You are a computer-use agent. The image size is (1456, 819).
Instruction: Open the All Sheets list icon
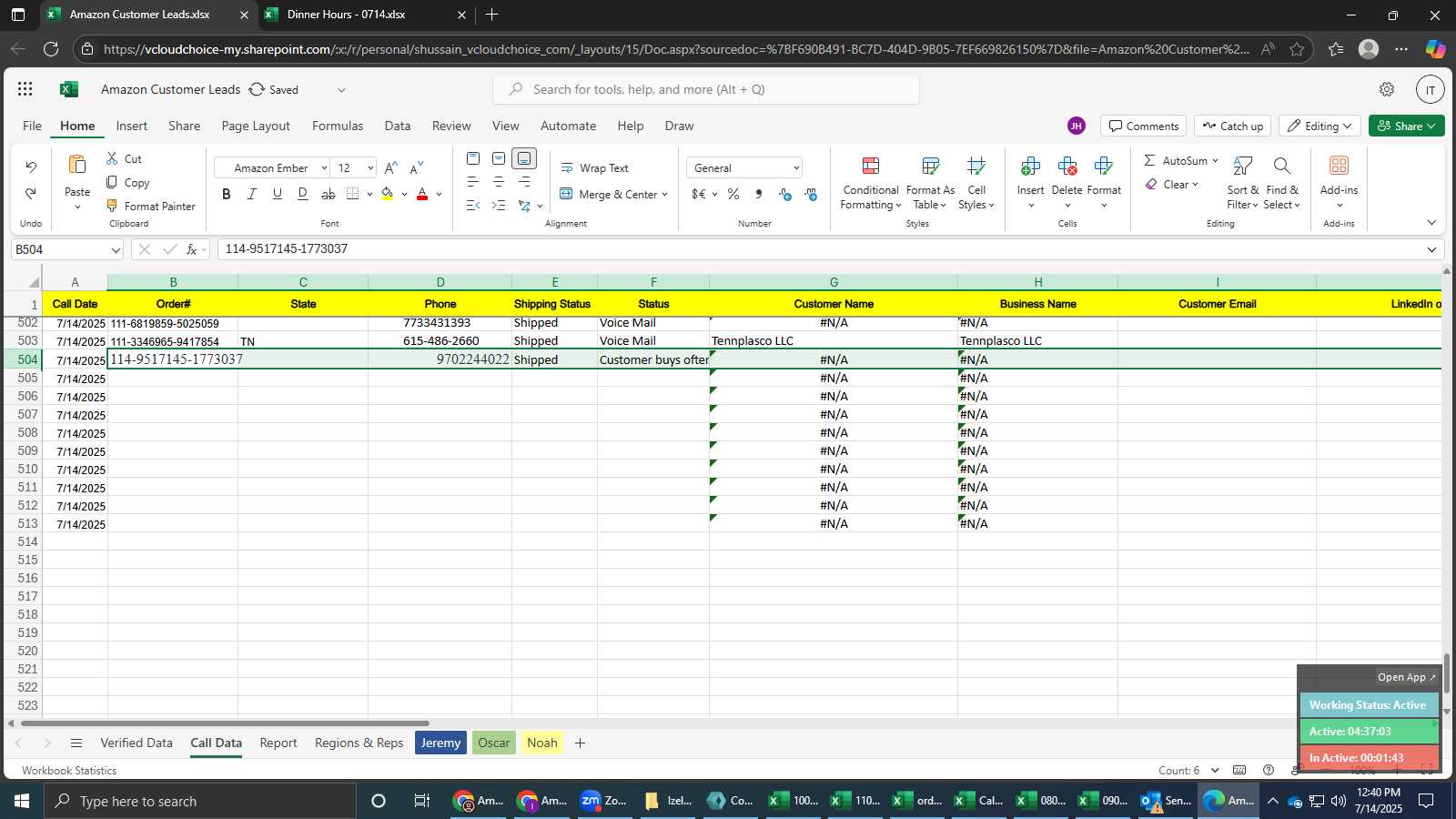point(76,743)
